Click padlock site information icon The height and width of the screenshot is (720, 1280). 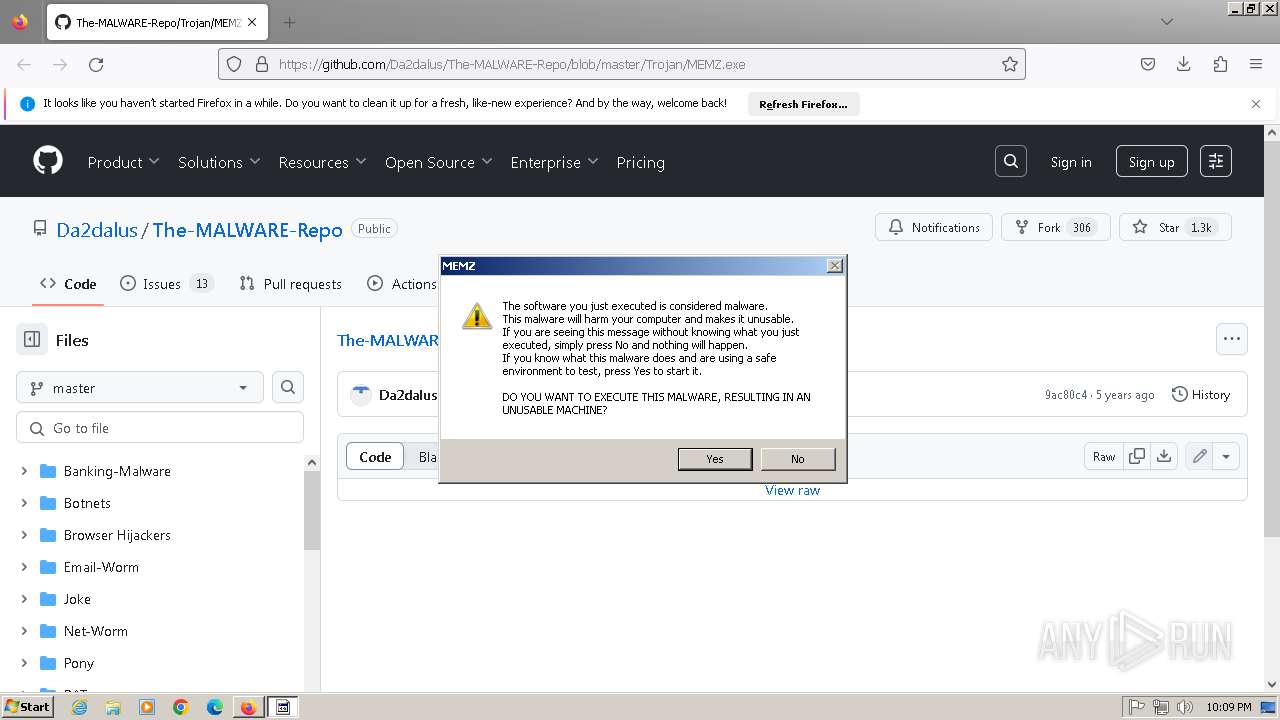click(x=262, y=64)
